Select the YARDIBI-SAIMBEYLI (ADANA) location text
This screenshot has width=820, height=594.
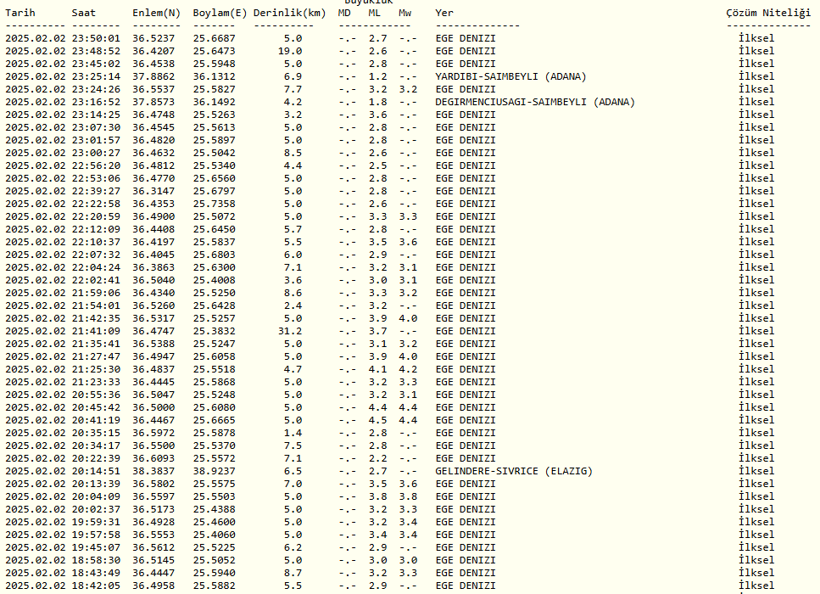tap(510, 76)
